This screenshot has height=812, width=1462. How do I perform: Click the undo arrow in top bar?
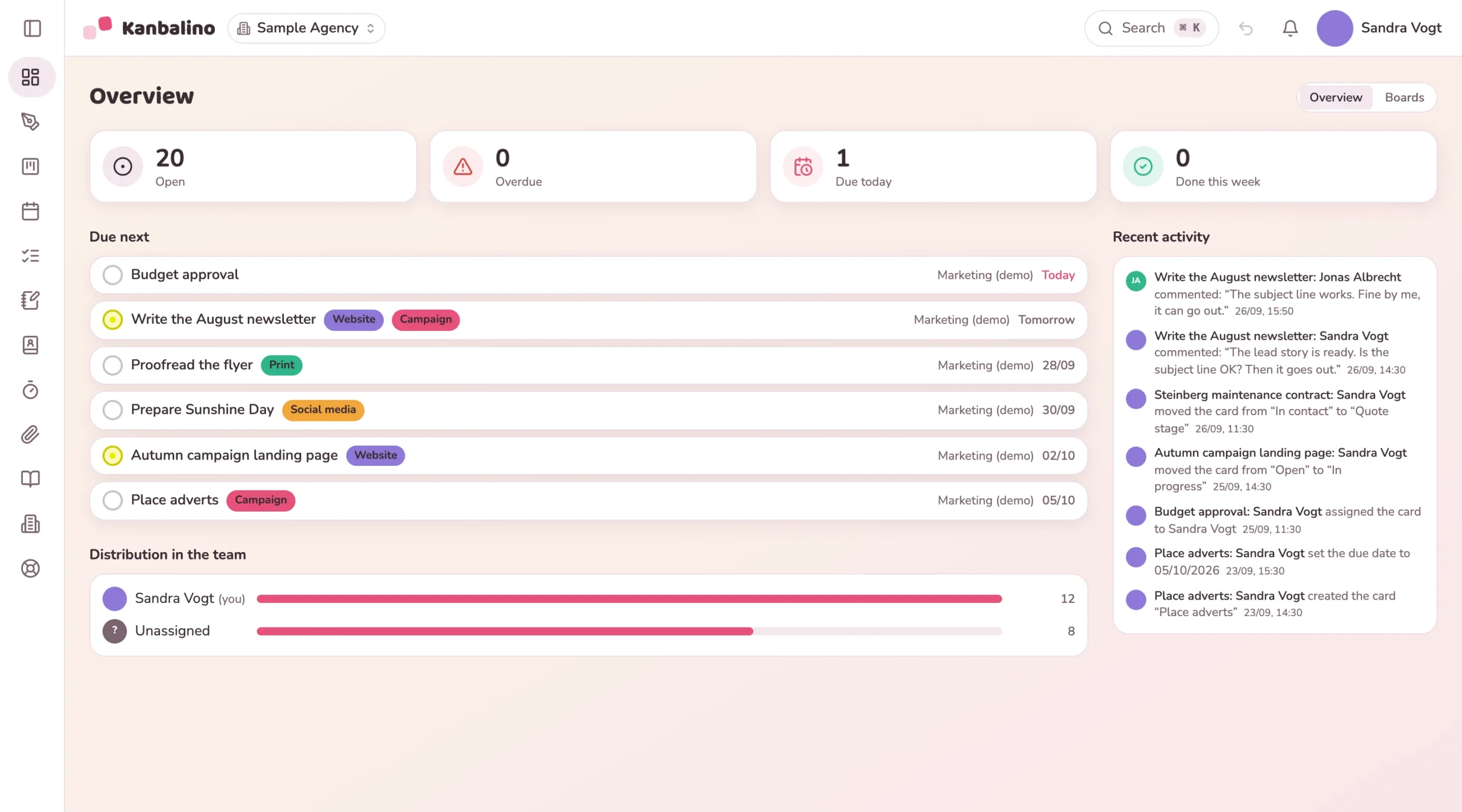click(x=1246, y=28)
